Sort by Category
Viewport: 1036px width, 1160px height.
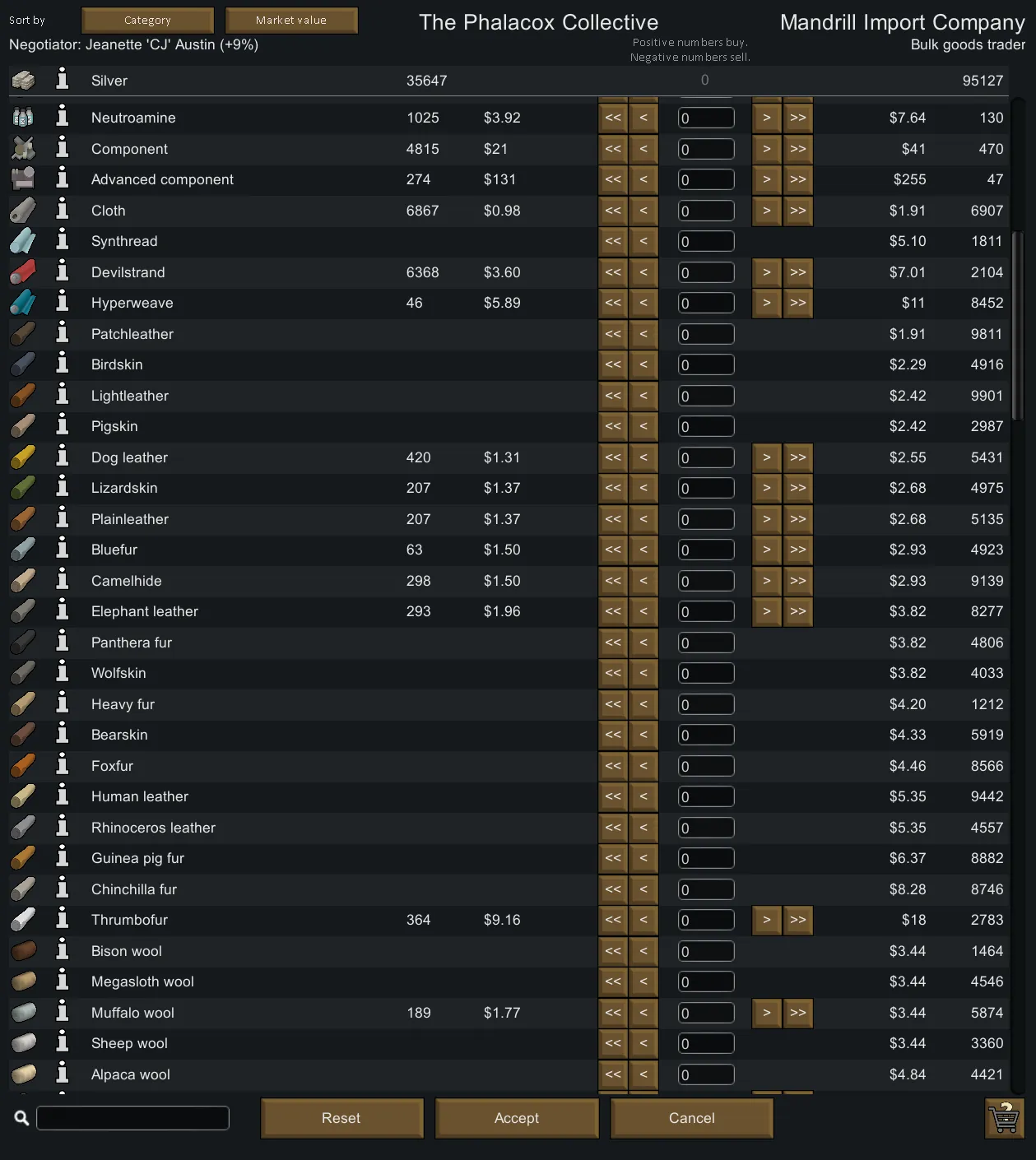click(147, 20)
